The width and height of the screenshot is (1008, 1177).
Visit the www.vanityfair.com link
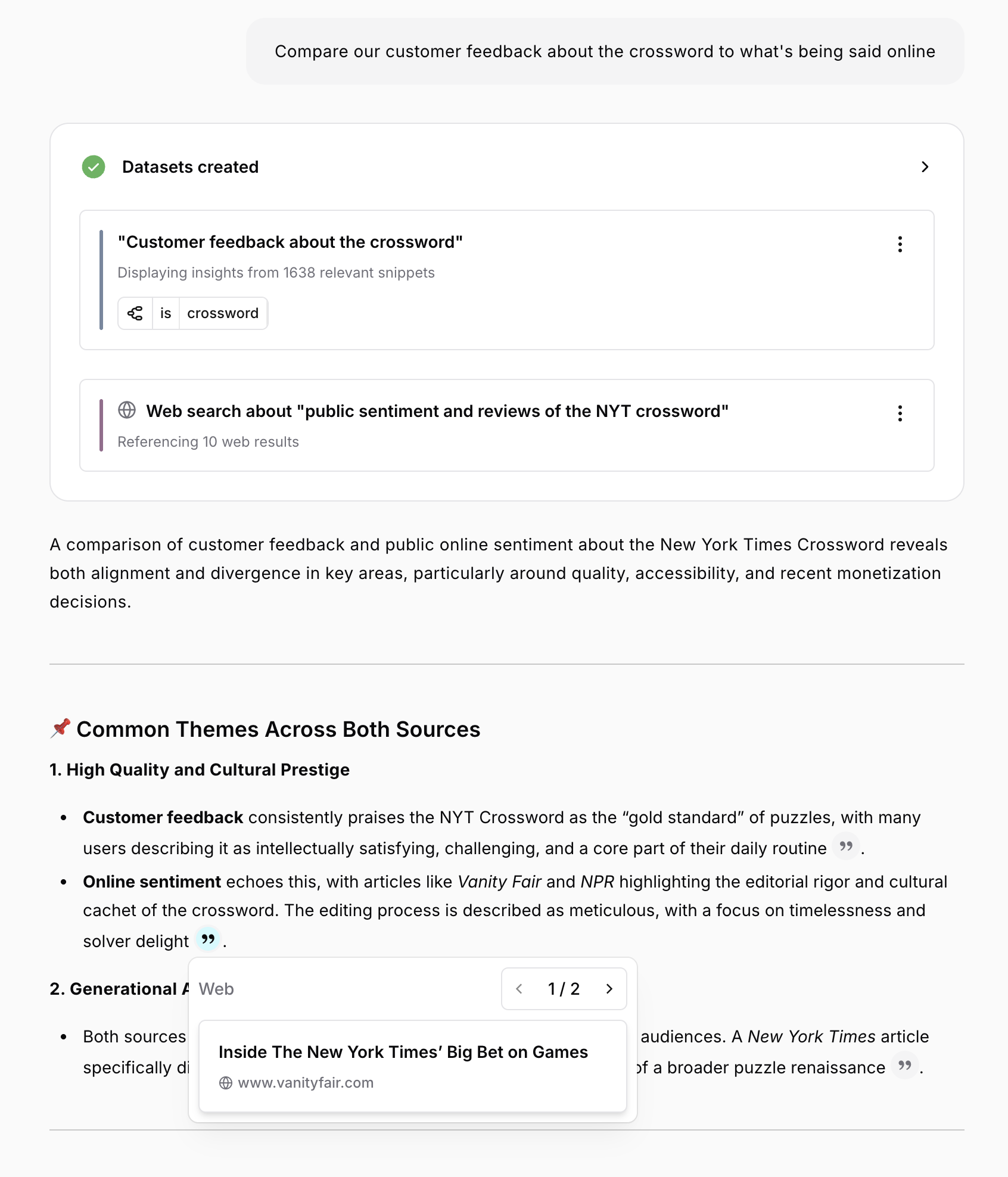(x=306, y=1082)
